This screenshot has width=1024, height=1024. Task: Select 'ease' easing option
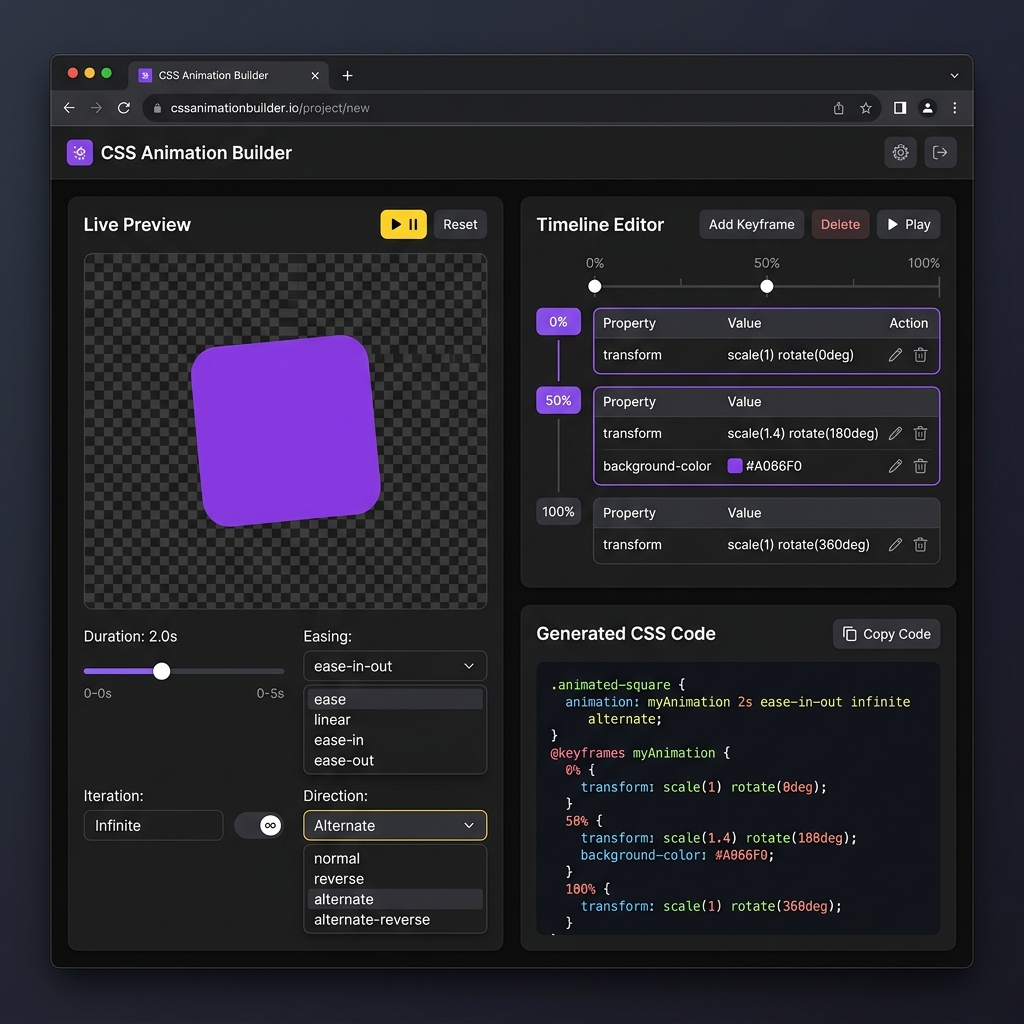tap(394, 699)
